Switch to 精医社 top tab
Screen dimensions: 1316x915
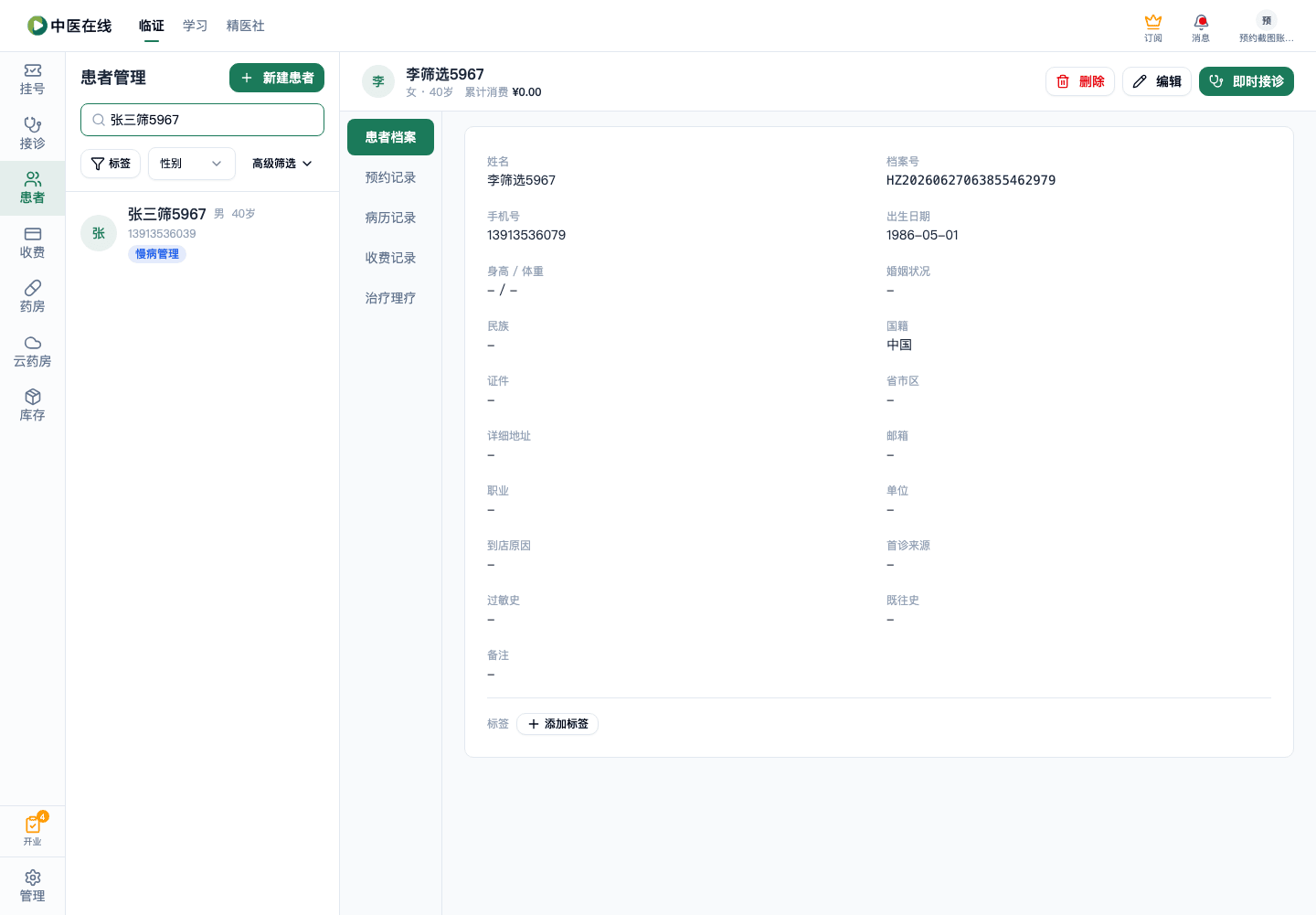point(246,26)
